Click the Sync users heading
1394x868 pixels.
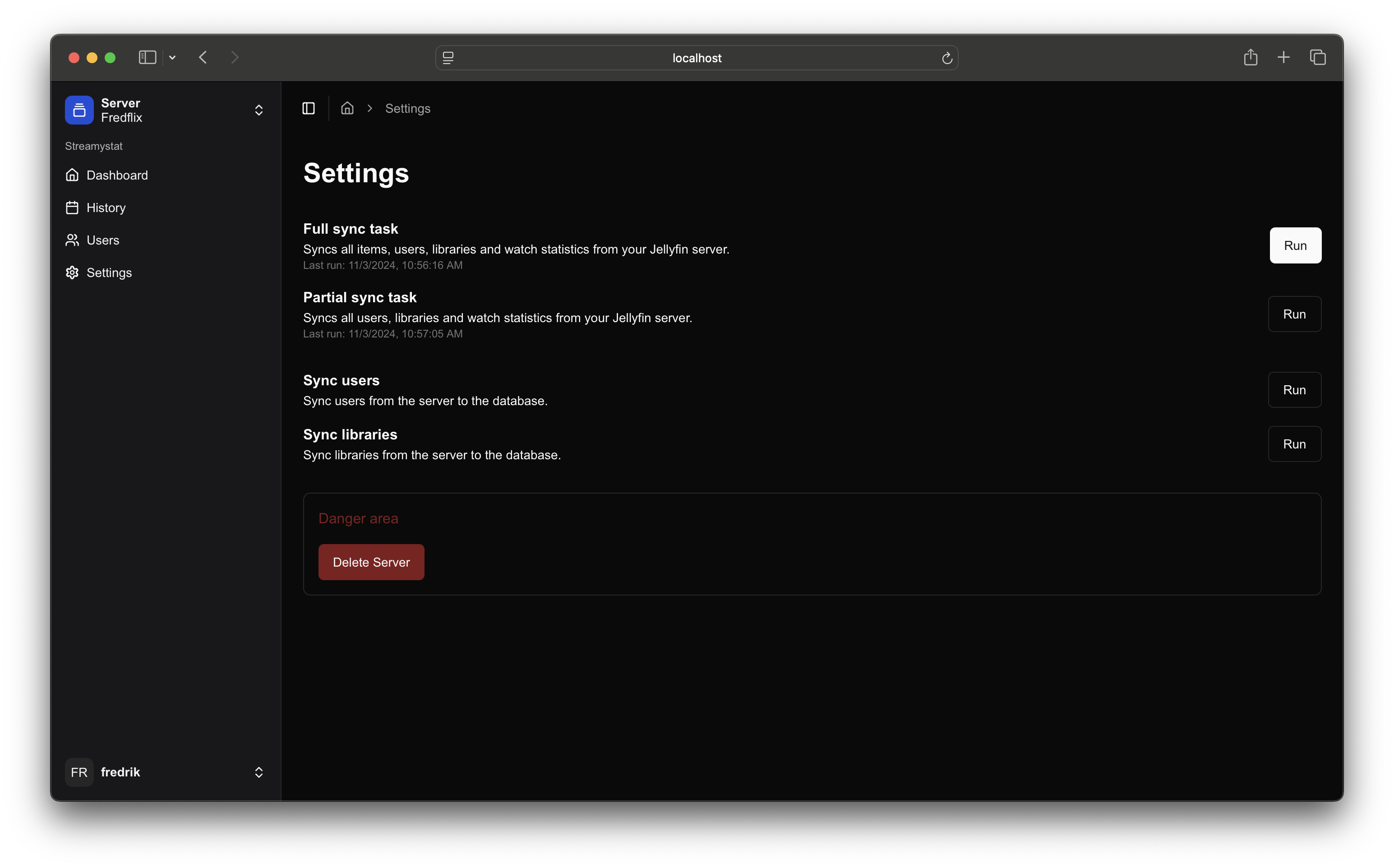[342, 380]
